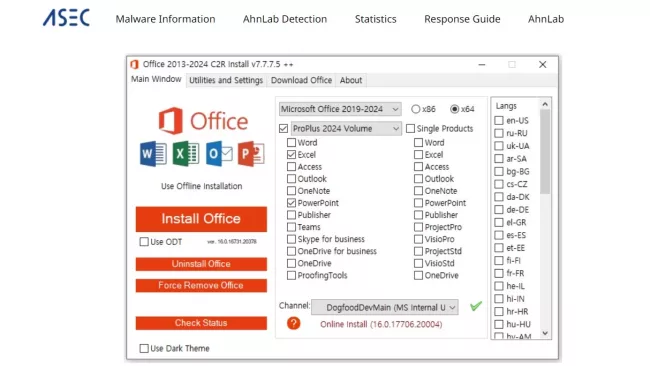Open the AhnLab menu item

(x=546, y=19)
